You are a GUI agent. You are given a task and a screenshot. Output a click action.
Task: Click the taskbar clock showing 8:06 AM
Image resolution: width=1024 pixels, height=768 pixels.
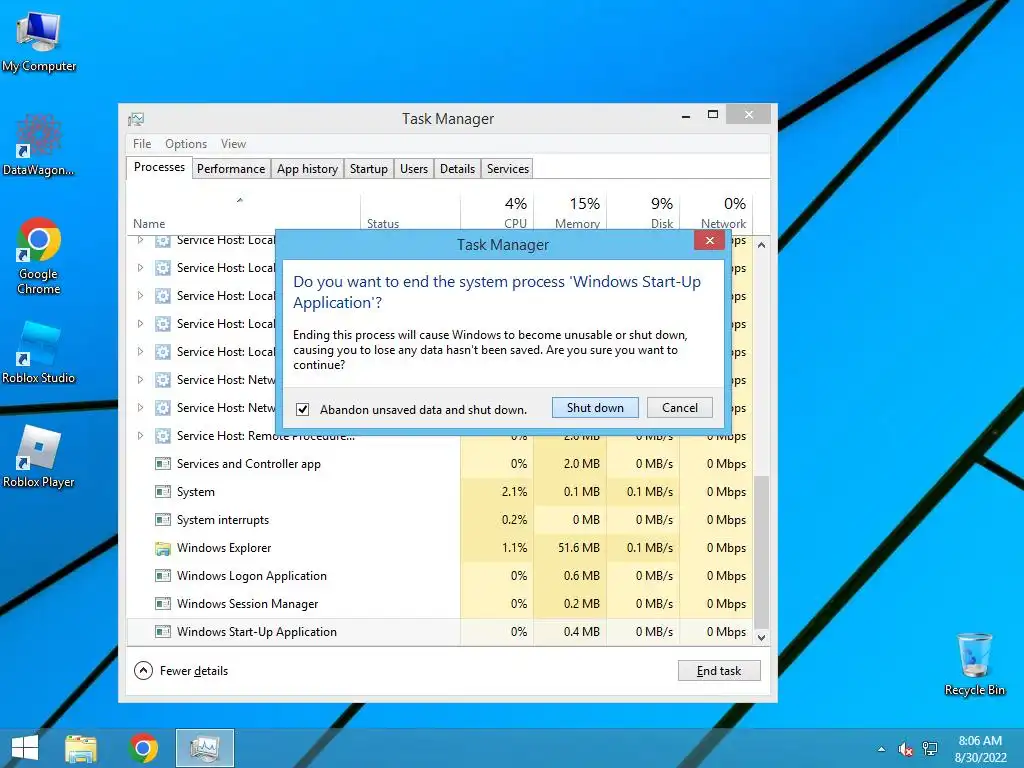click(980, 749)
